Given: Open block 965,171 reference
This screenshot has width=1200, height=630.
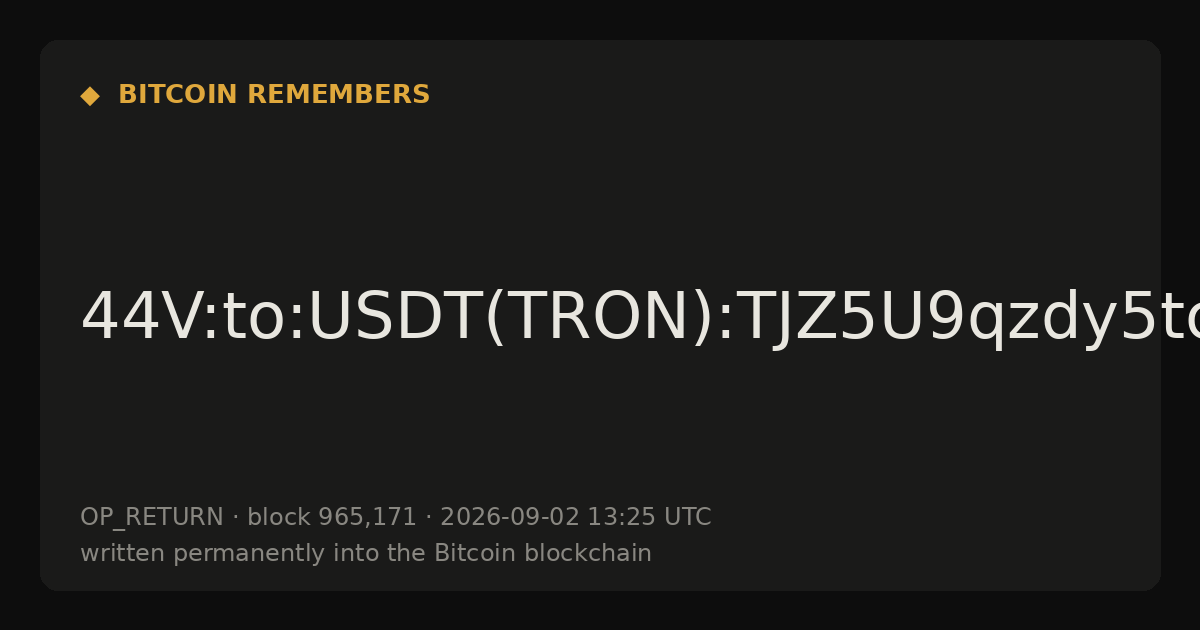Looking at the screenshot, I should click(332, 518).
